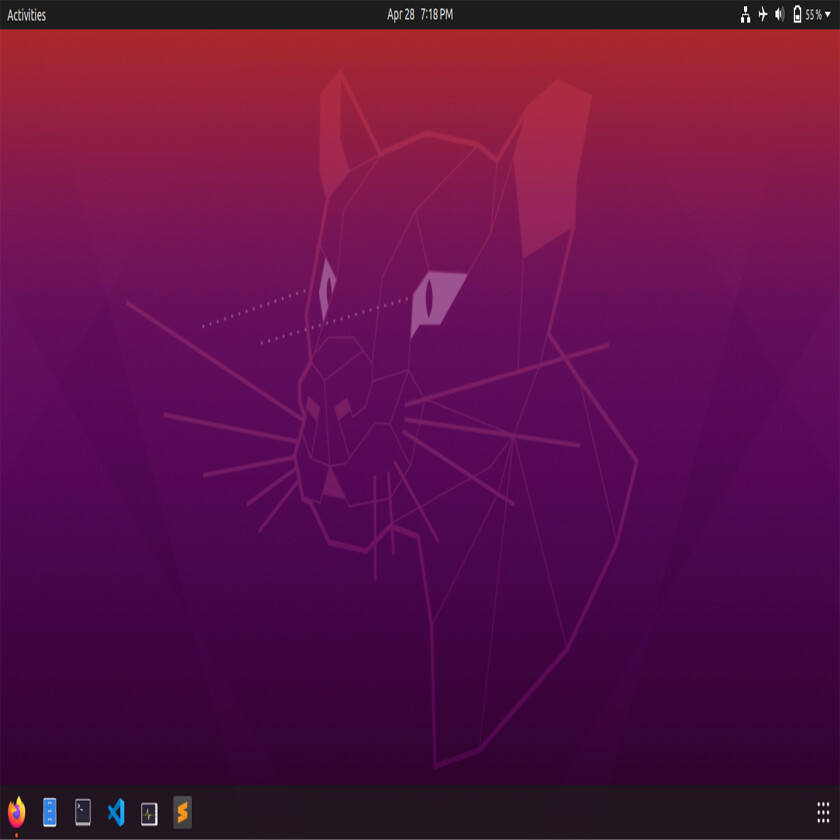The image size is (840, 840).
Task: Open the System Monitor dock icon
Action: pos(149,812)
